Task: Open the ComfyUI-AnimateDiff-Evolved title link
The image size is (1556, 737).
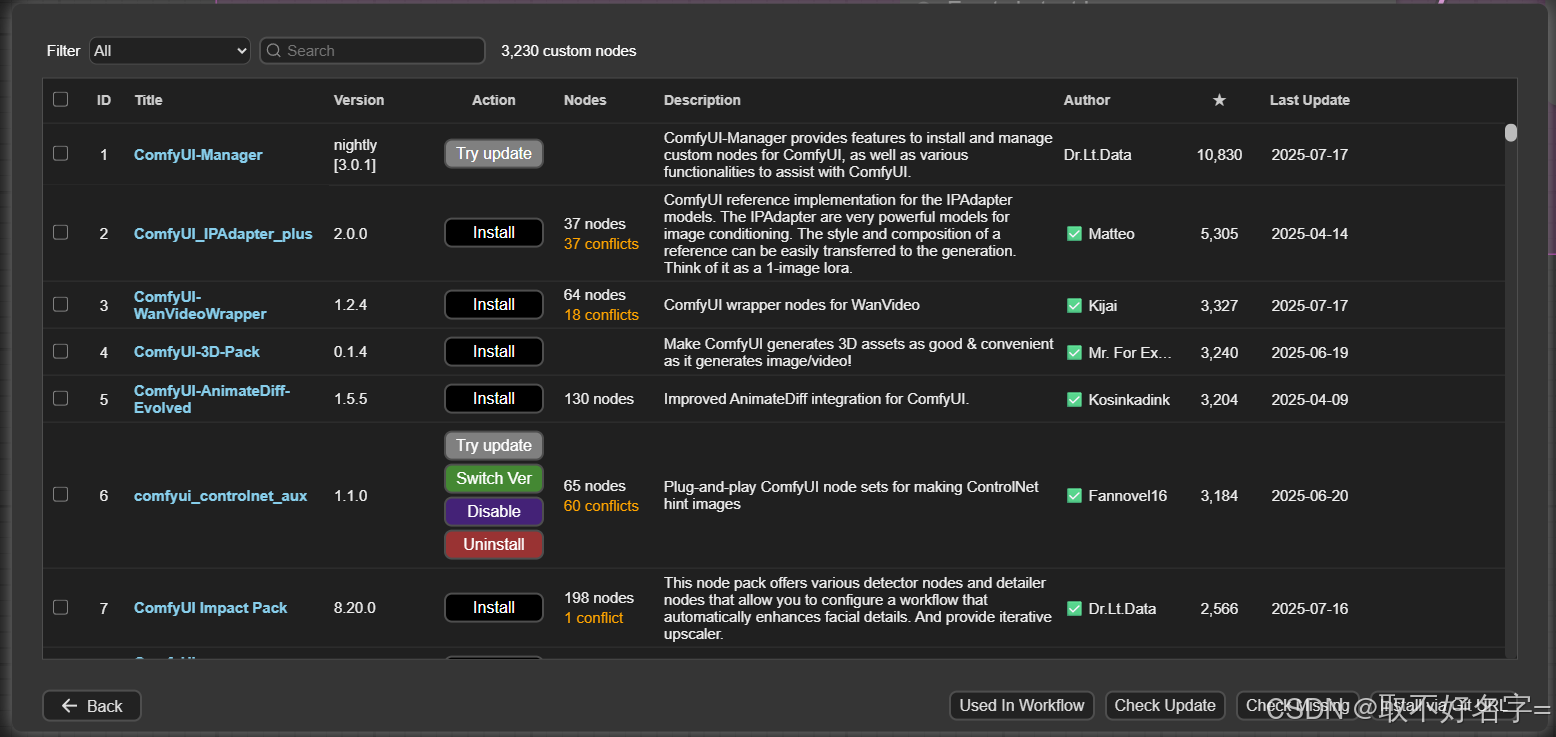Action: point(212,399)
